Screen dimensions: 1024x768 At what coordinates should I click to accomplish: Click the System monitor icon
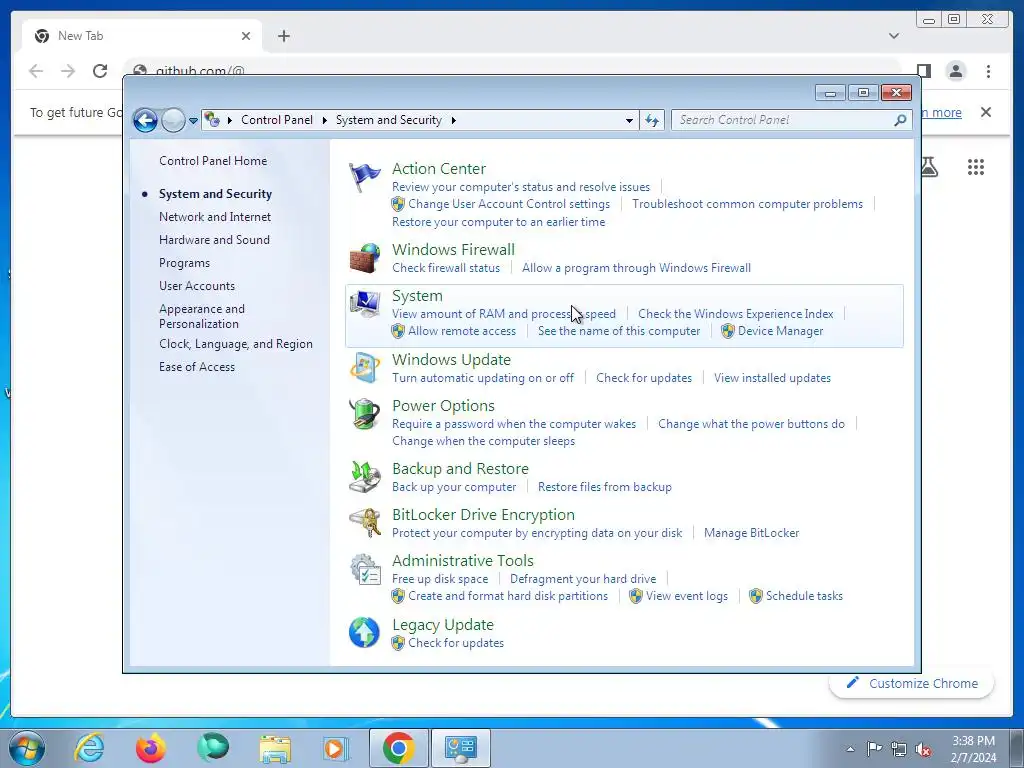click(x=364, y=304)
